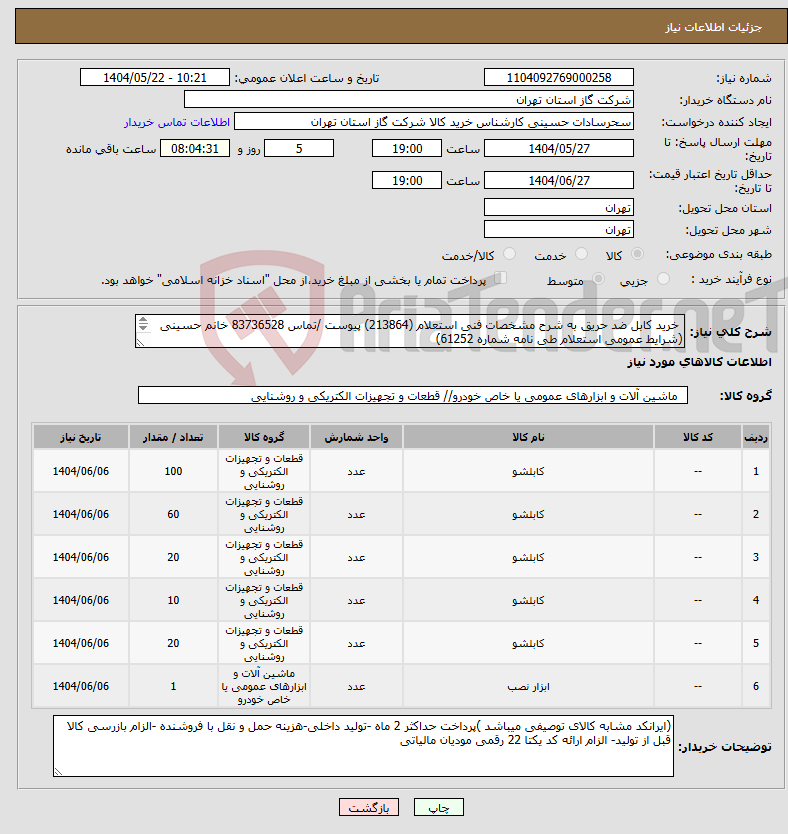The width and height of the screenshot is (788, 834).
Task: Click the کد کالا column header
Action: click(x=698, y=437)
